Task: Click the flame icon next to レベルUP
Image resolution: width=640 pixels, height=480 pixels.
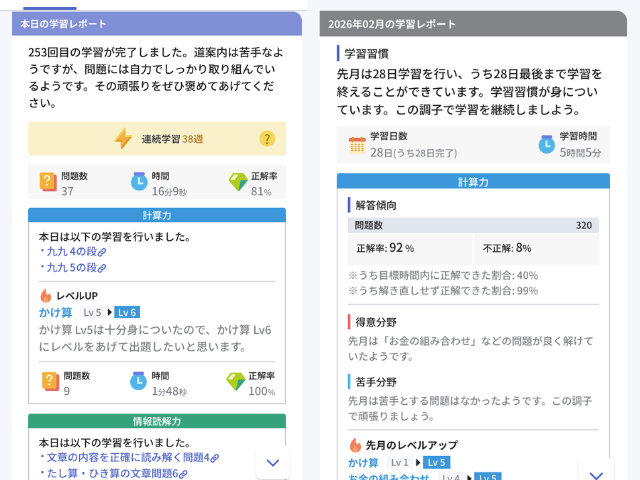Action: point(46,296)
